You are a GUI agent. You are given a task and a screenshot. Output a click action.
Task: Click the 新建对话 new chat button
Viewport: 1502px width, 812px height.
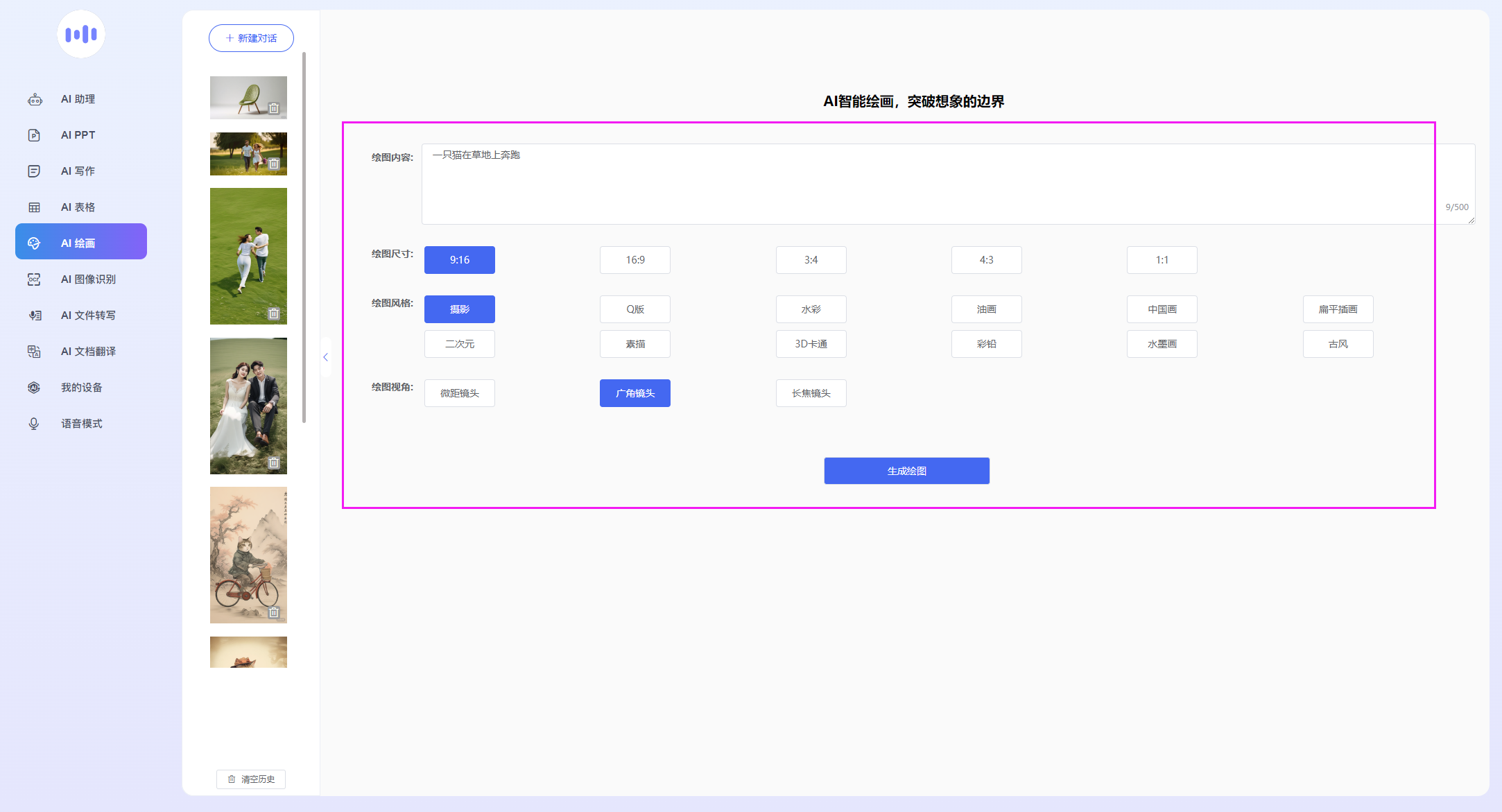tap(251, 38)
